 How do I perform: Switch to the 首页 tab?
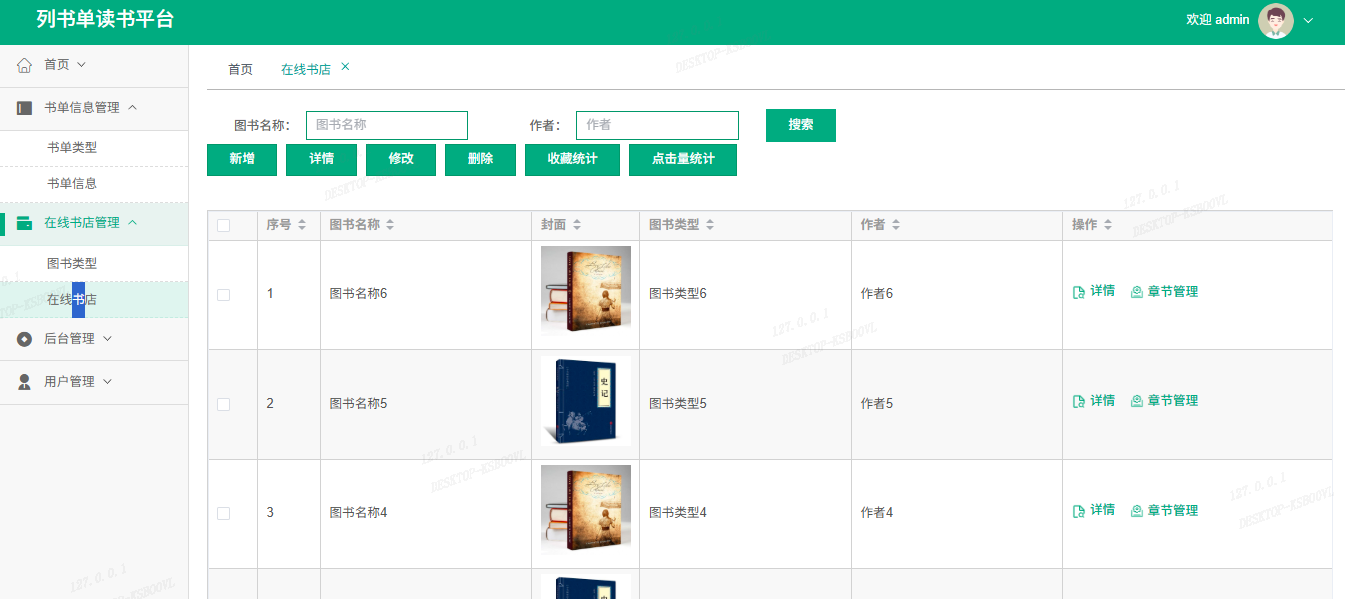pyautogui.click(x=241, y=70)
